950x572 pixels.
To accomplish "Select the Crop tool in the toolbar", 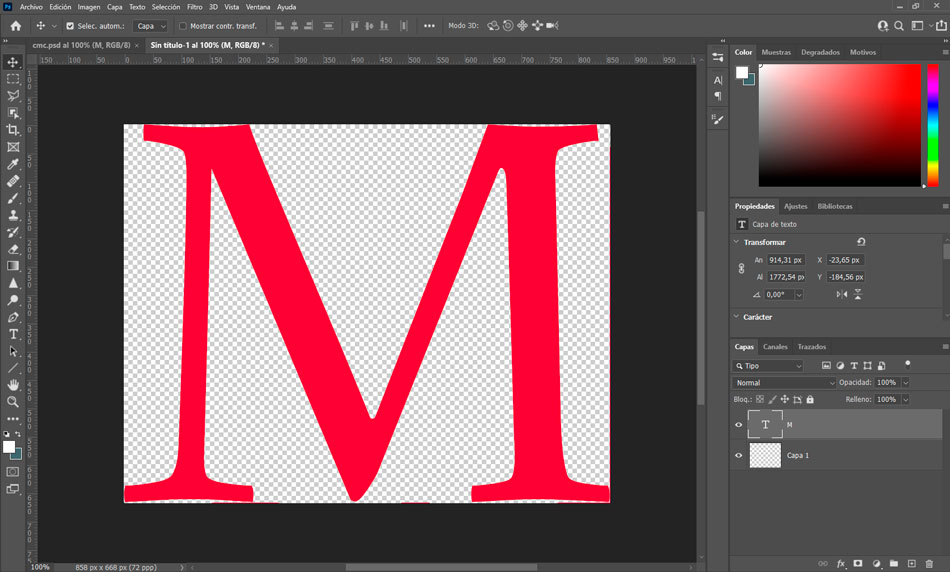I will [13, 130].
